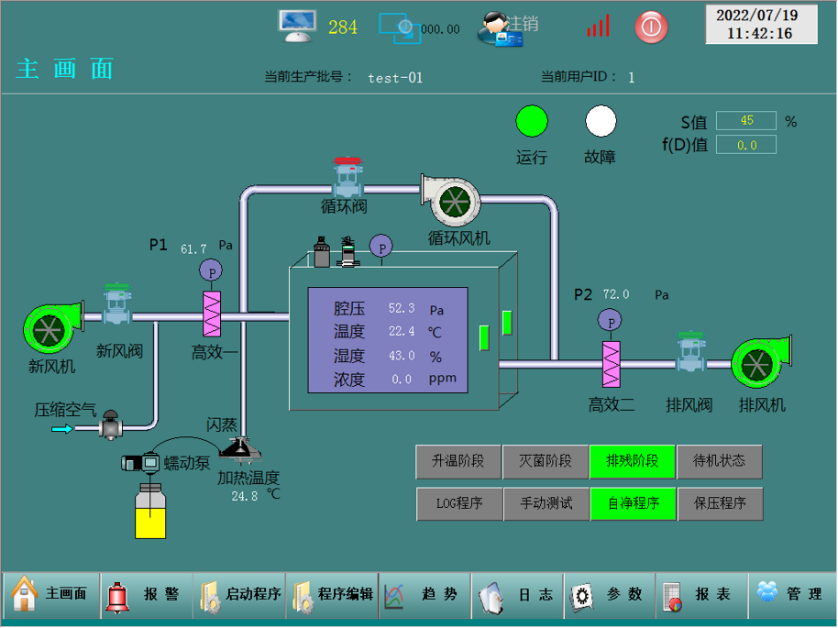Select the 循环阀 circulation valve icon
The image size is (838, 628).
coord(348,178)
